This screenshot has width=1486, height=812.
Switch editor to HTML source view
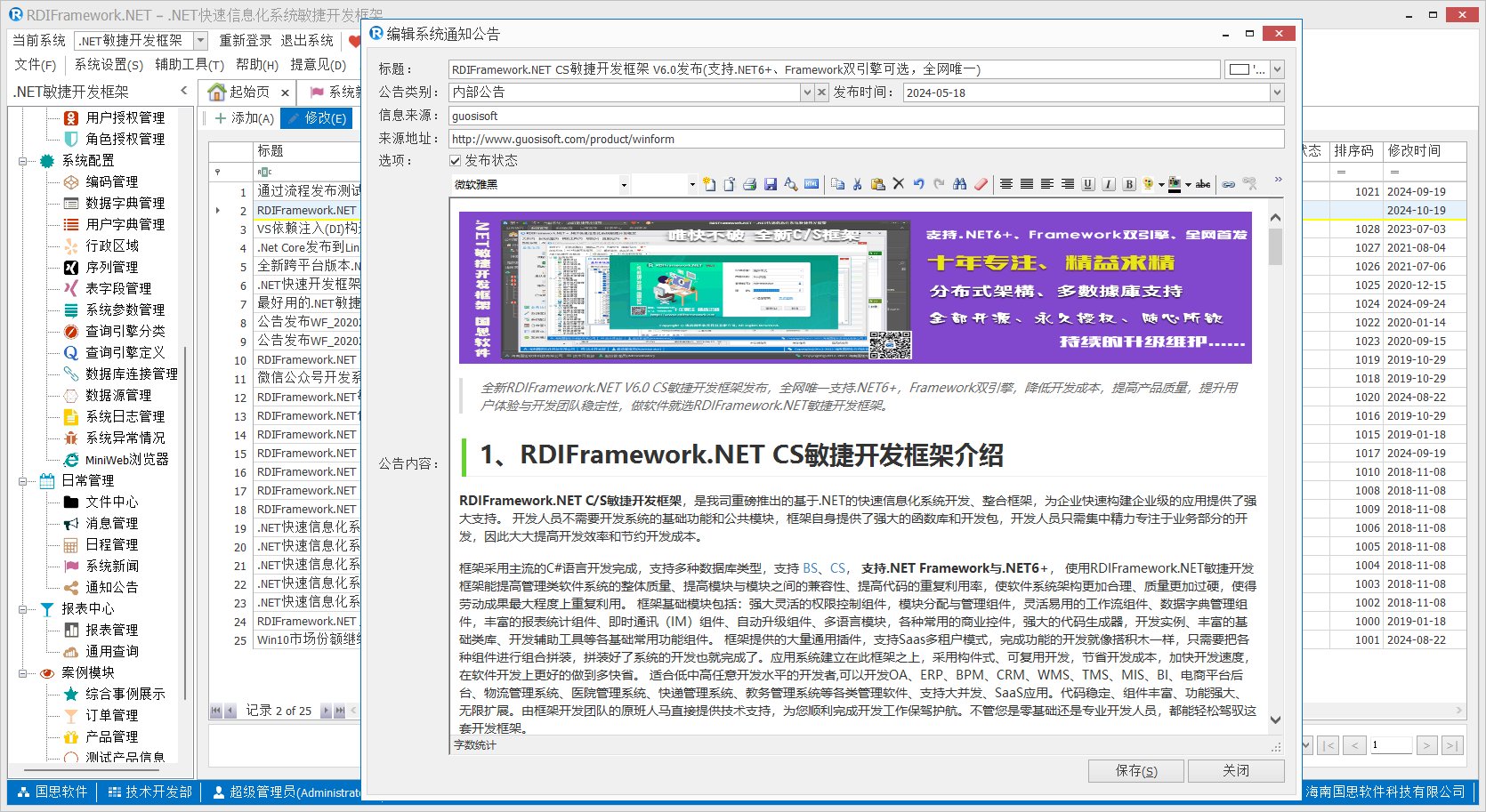812,184
